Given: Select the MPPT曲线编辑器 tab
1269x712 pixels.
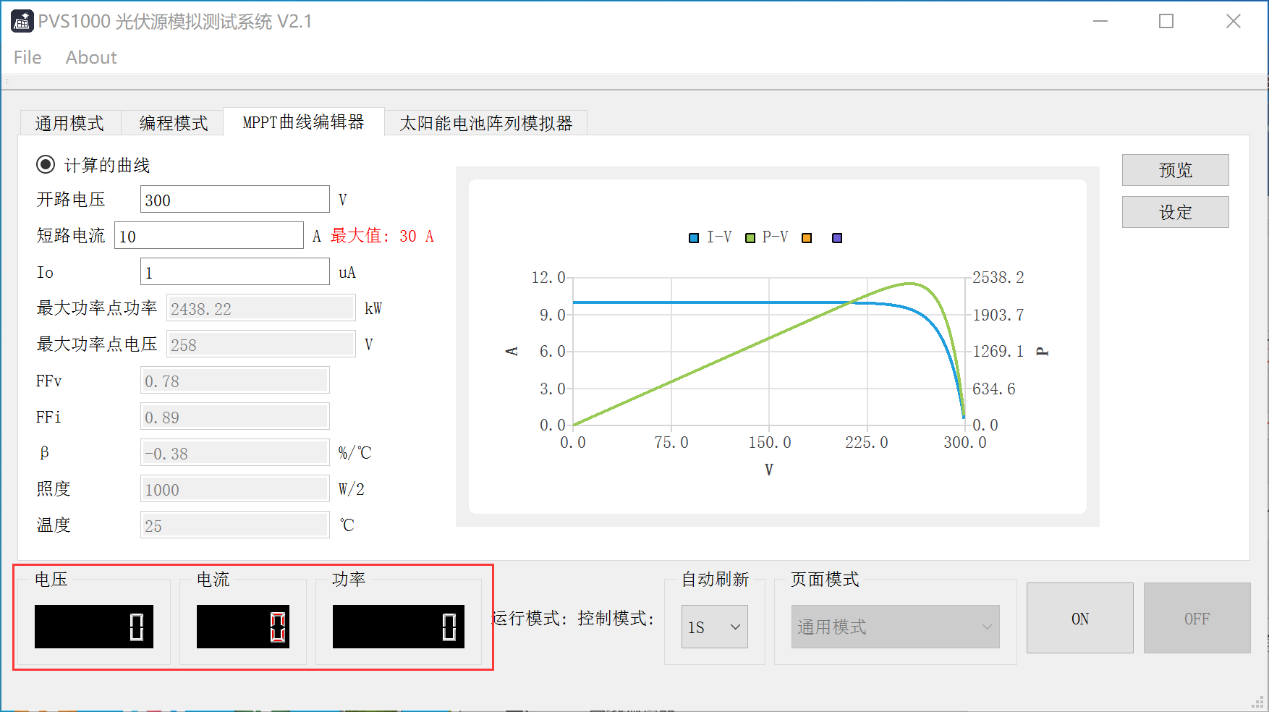Looking at the screenshot, I should (x=303, y=122).
